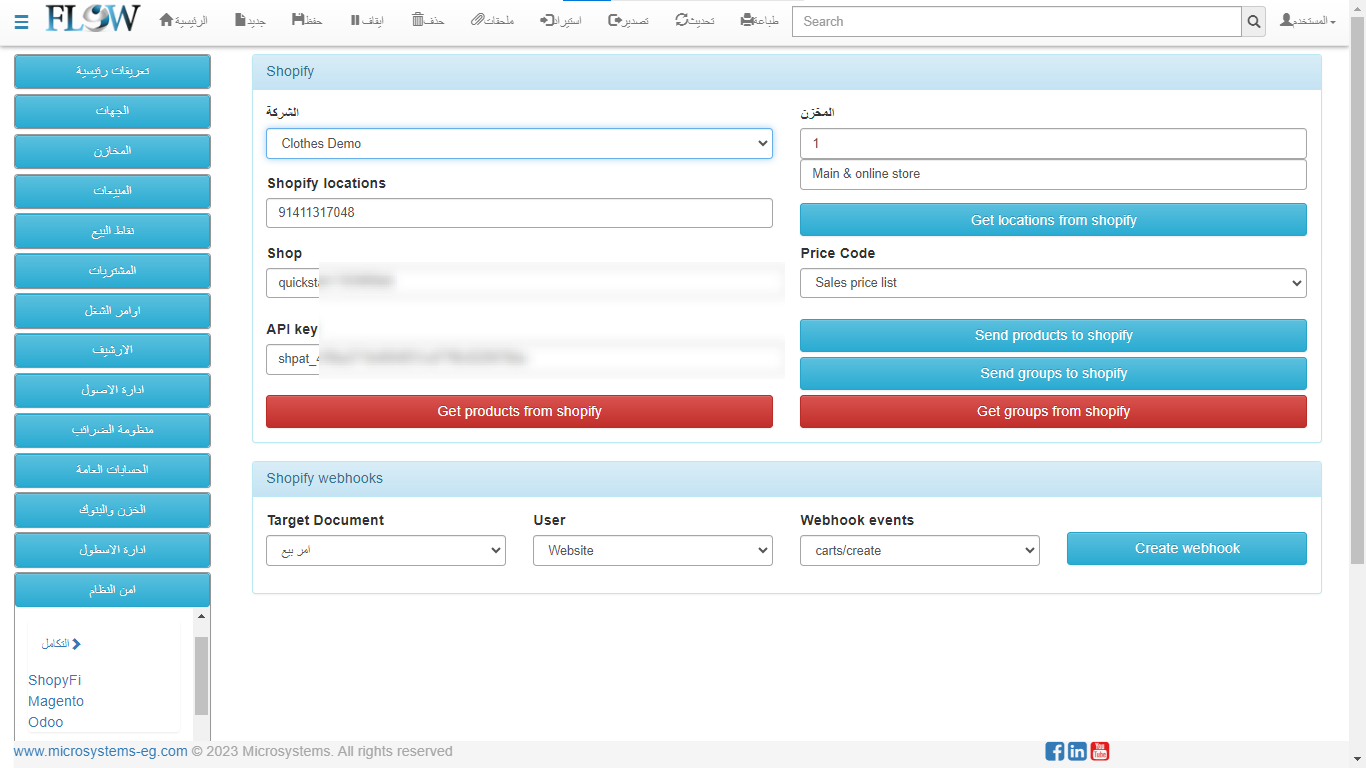Click the Print printer icon
Screen dimensions: 1366x768
[x=747, y=20]
